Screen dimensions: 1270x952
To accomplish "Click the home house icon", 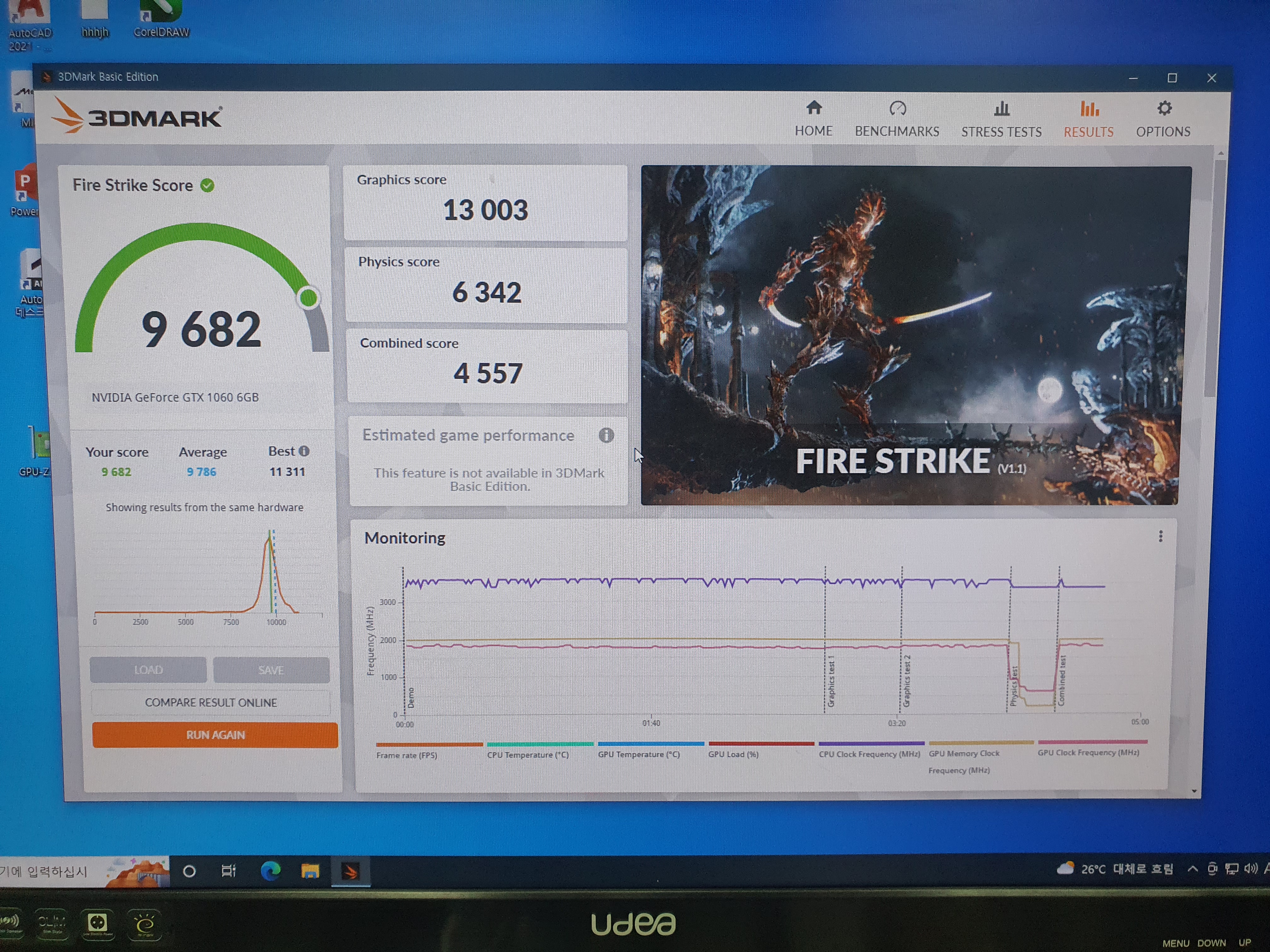I will pyautogui.click(x=814, y=108).
